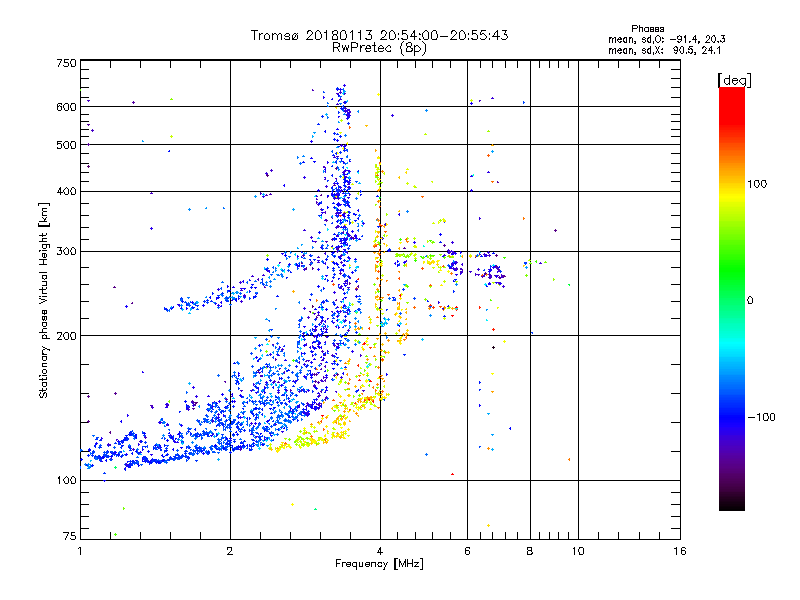Click the '1' x-axis tick label
800x600 pixels.
80,551
